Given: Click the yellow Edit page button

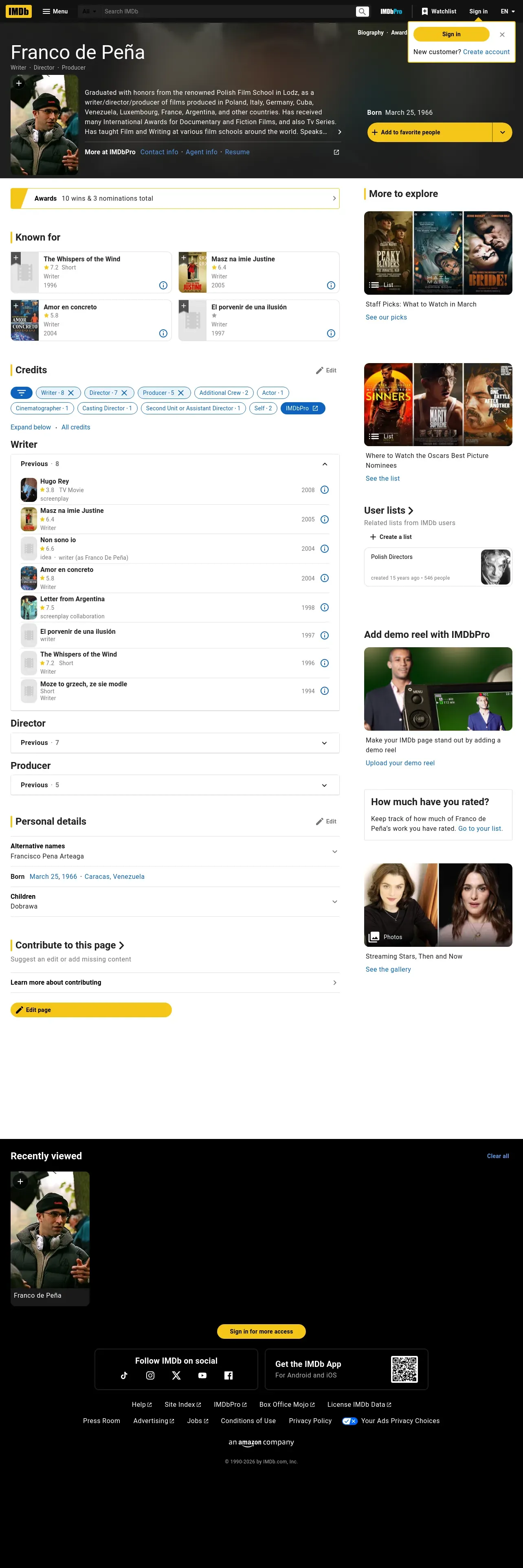Looking at the screenshot, I should point(91,1010).
